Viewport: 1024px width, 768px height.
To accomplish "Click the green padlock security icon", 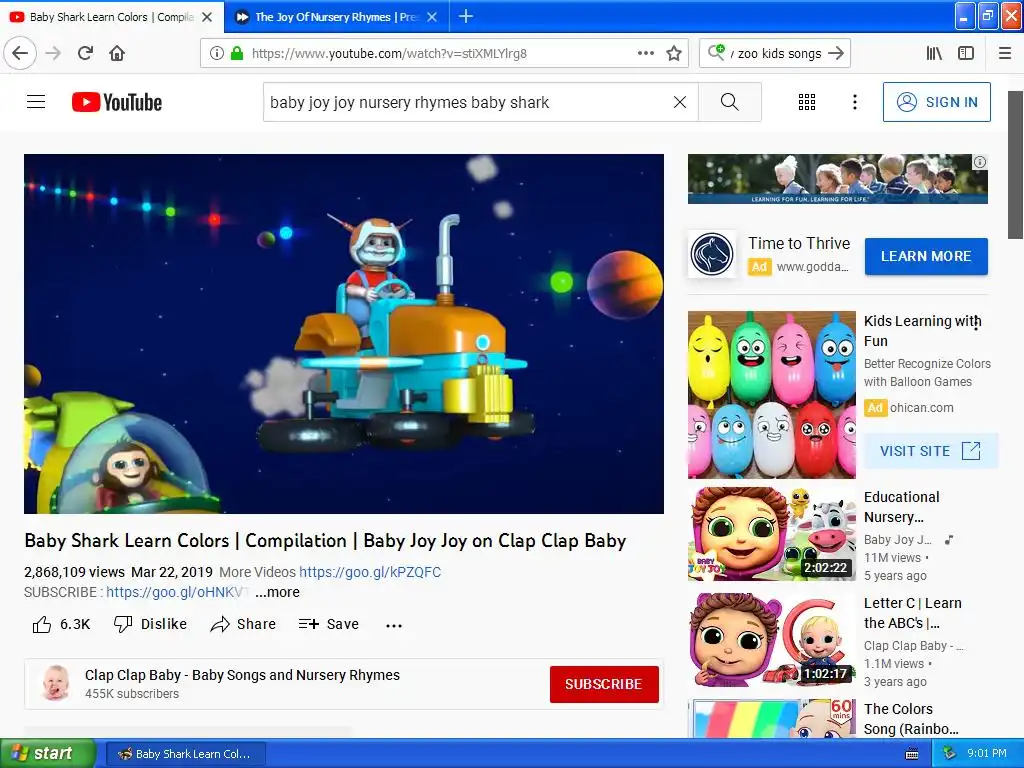I will pyautogui.click(x=236, y=53).
